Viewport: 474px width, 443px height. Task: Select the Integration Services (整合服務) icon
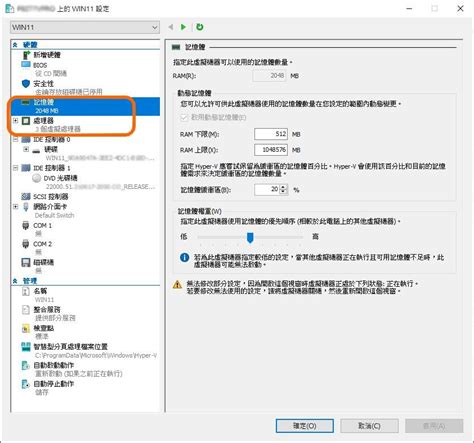click(x=26, y=310)
